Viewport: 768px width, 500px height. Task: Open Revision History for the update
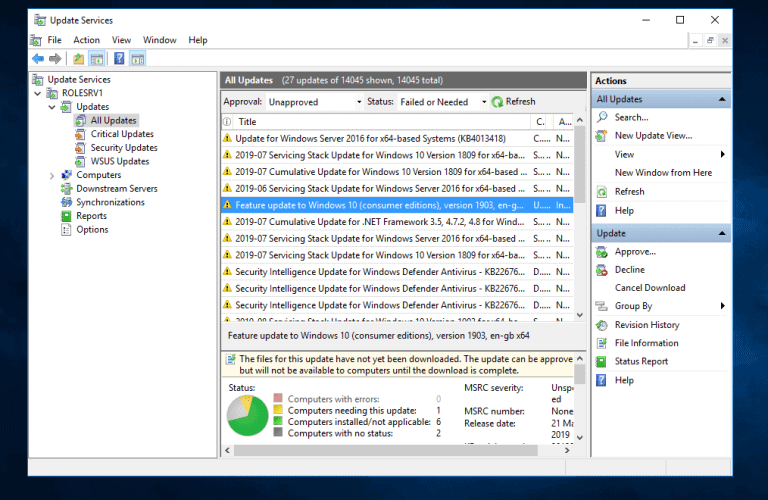[647, 325]
